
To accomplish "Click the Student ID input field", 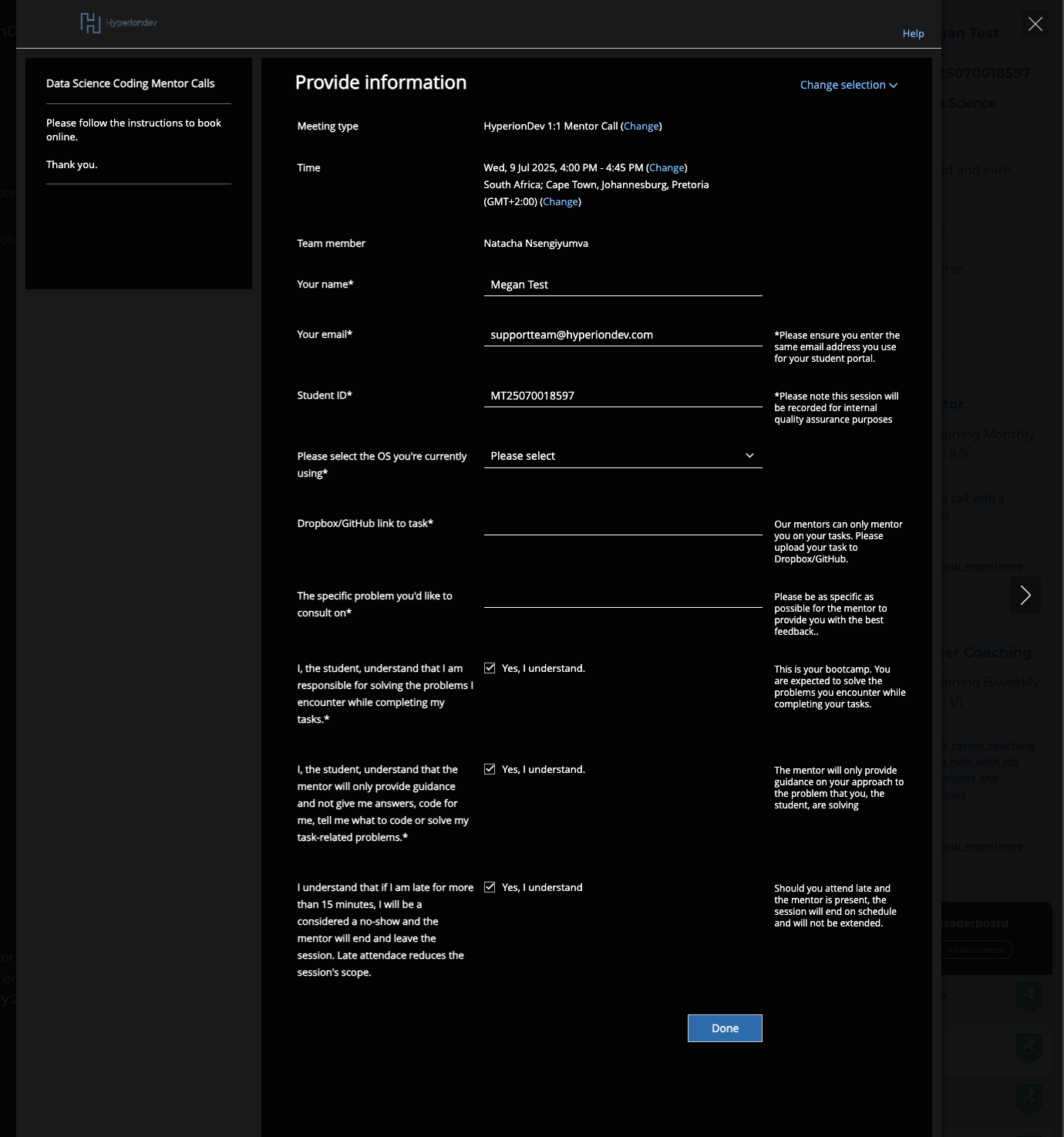I will 622,396.
